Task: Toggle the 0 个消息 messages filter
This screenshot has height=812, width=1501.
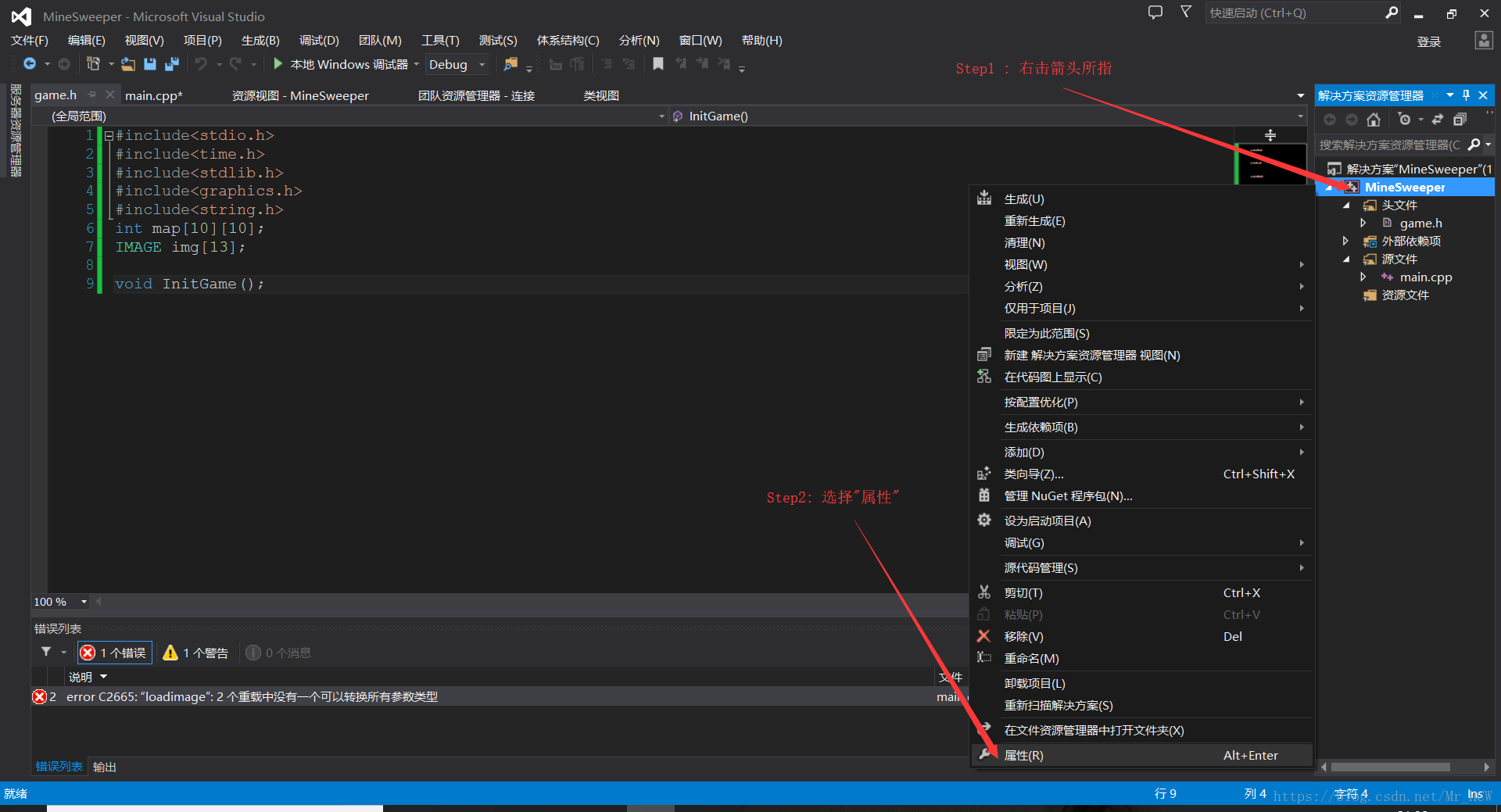Action: [278, 653]
